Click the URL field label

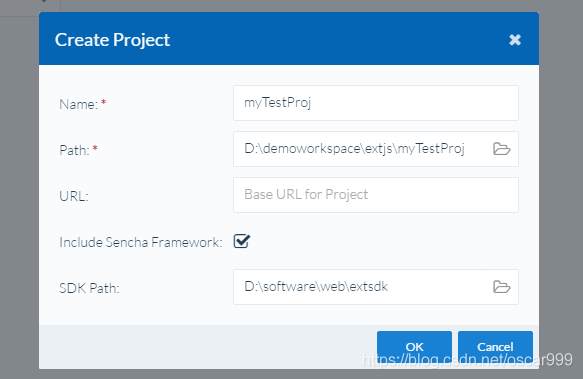[74, 196]
